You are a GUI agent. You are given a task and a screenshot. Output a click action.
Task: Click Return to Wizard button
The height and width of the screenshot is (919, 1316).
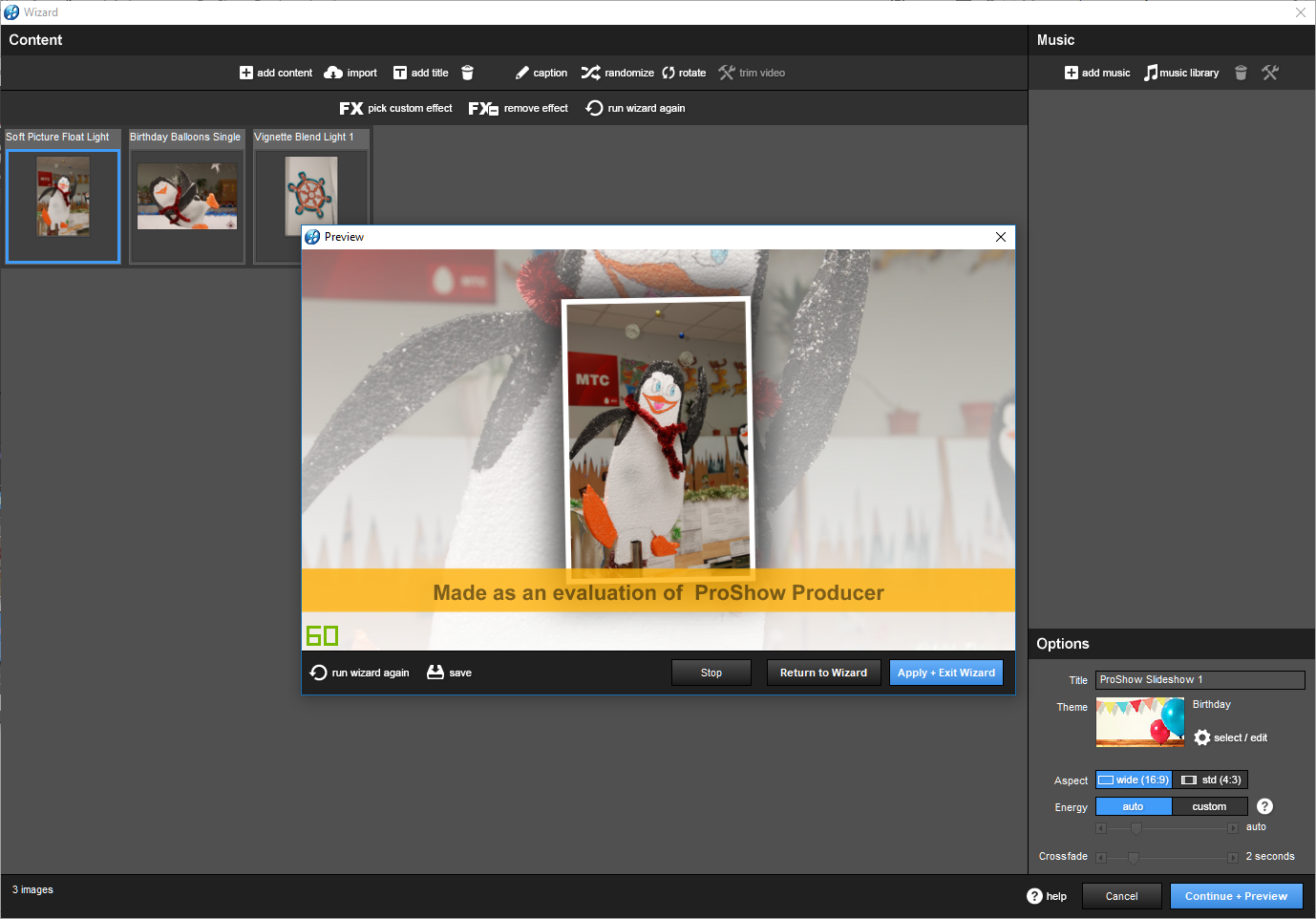click(x=823, y=673)
